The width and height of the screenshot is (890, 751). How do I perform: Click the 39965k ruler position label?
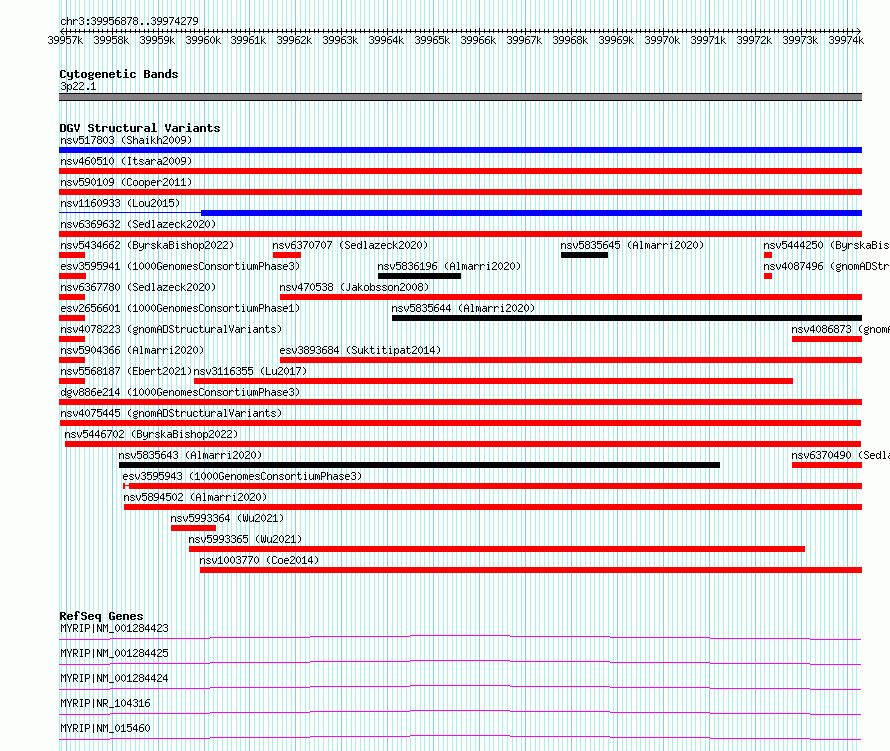click(x=432, y=40)
